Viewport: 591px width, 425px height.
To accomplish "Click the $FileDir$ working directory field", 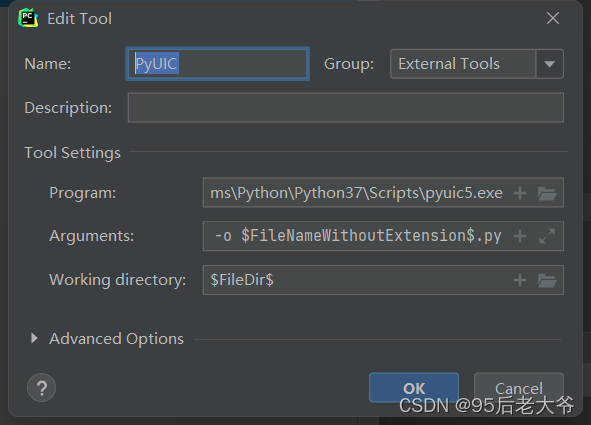I will click(x=357, y=280).
